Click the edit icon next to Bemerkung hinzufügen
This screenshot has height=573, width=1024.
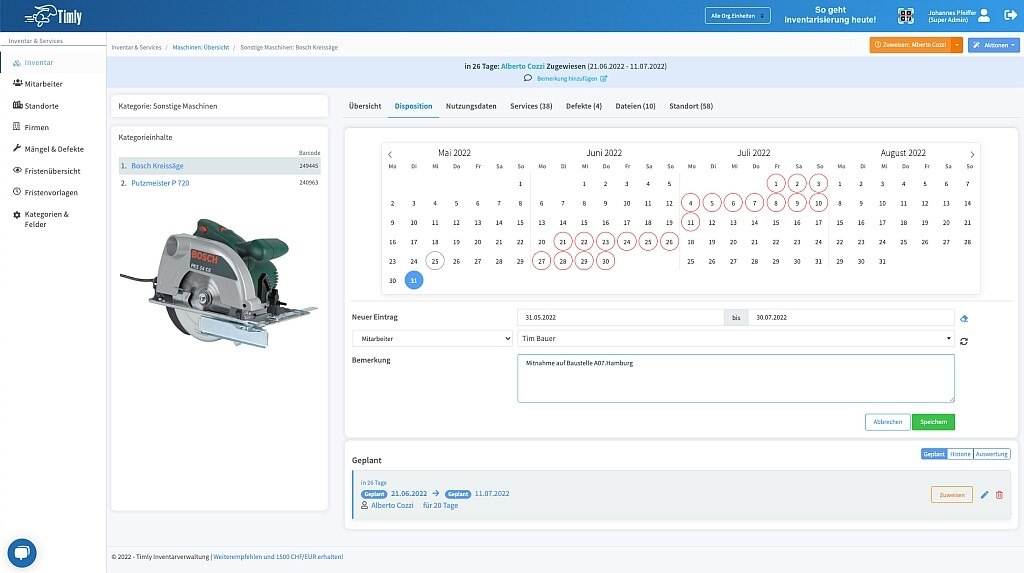click(x=603, y=78)
